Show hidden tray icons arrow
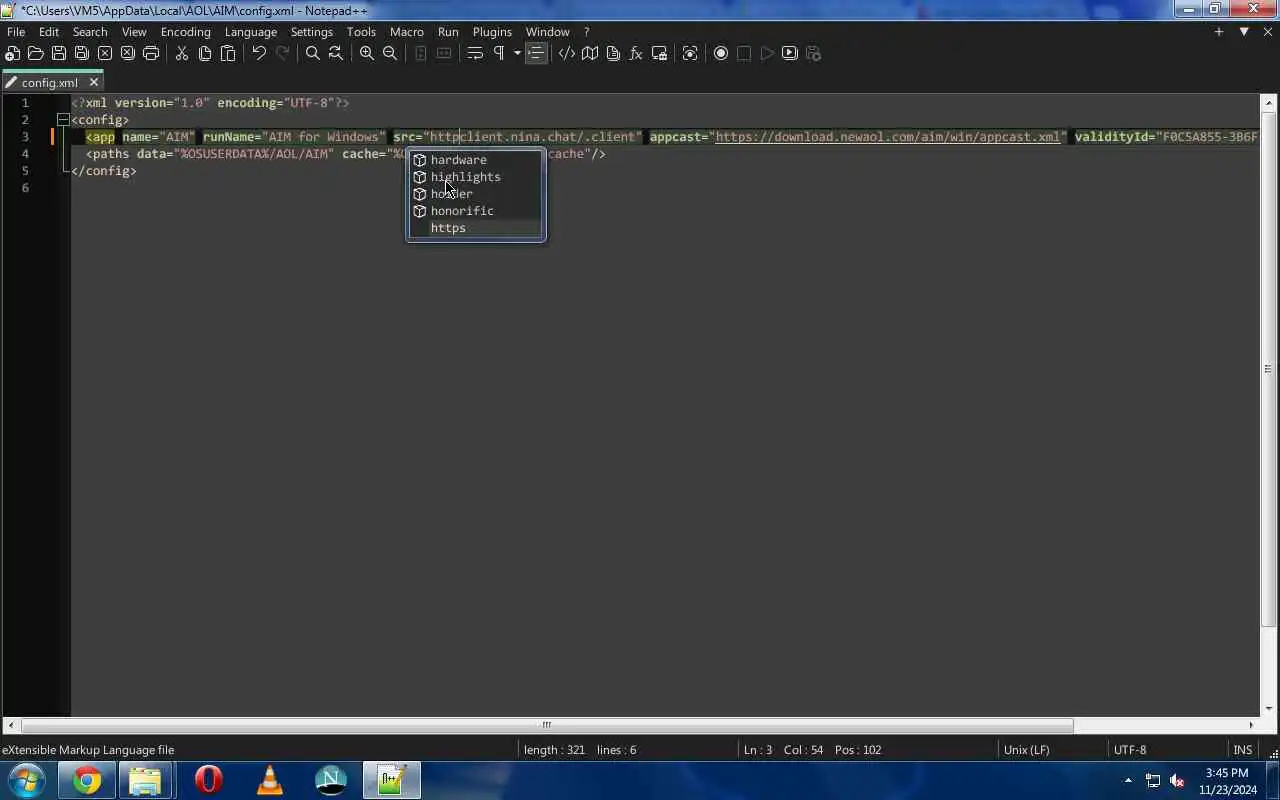The width and height of the screenshot is (1280, 800). click(1128, 780)
